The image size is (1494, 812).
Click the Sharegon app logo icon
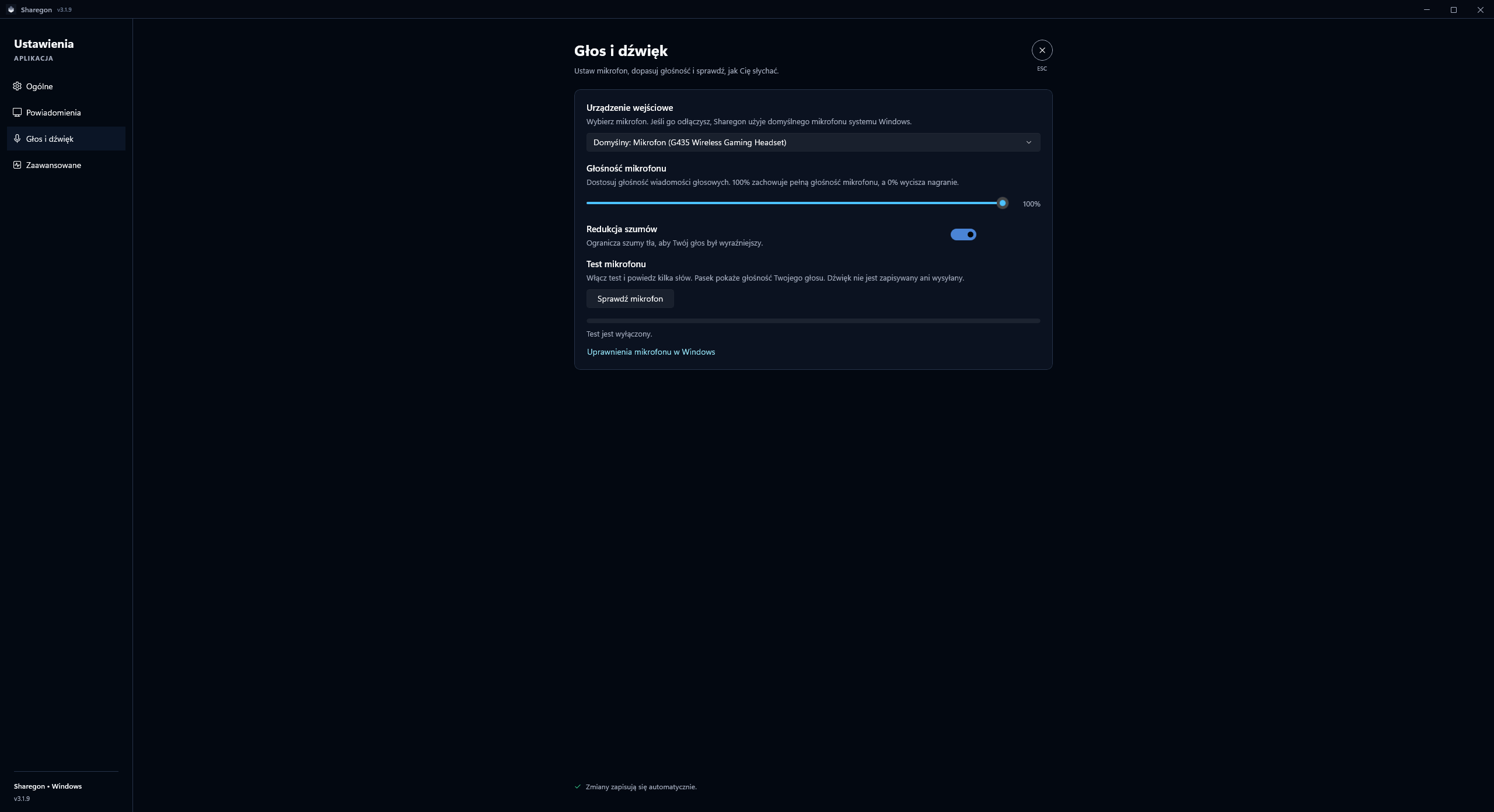click(x=11, y=9)
